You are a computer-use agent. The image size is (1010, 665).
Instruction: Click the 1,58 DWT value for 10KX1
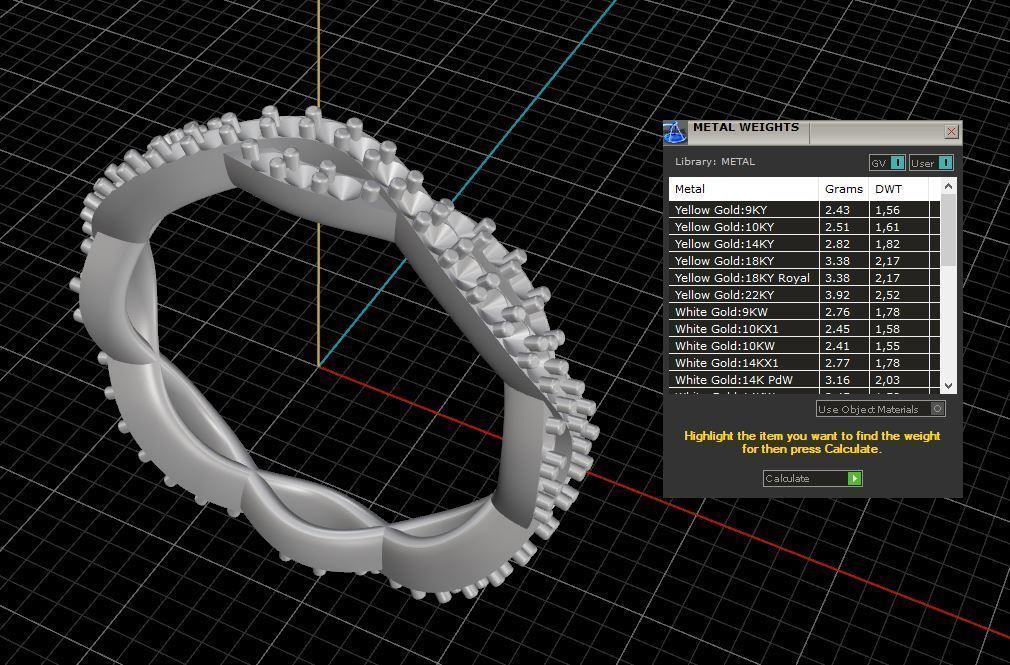tap(888, 329)
